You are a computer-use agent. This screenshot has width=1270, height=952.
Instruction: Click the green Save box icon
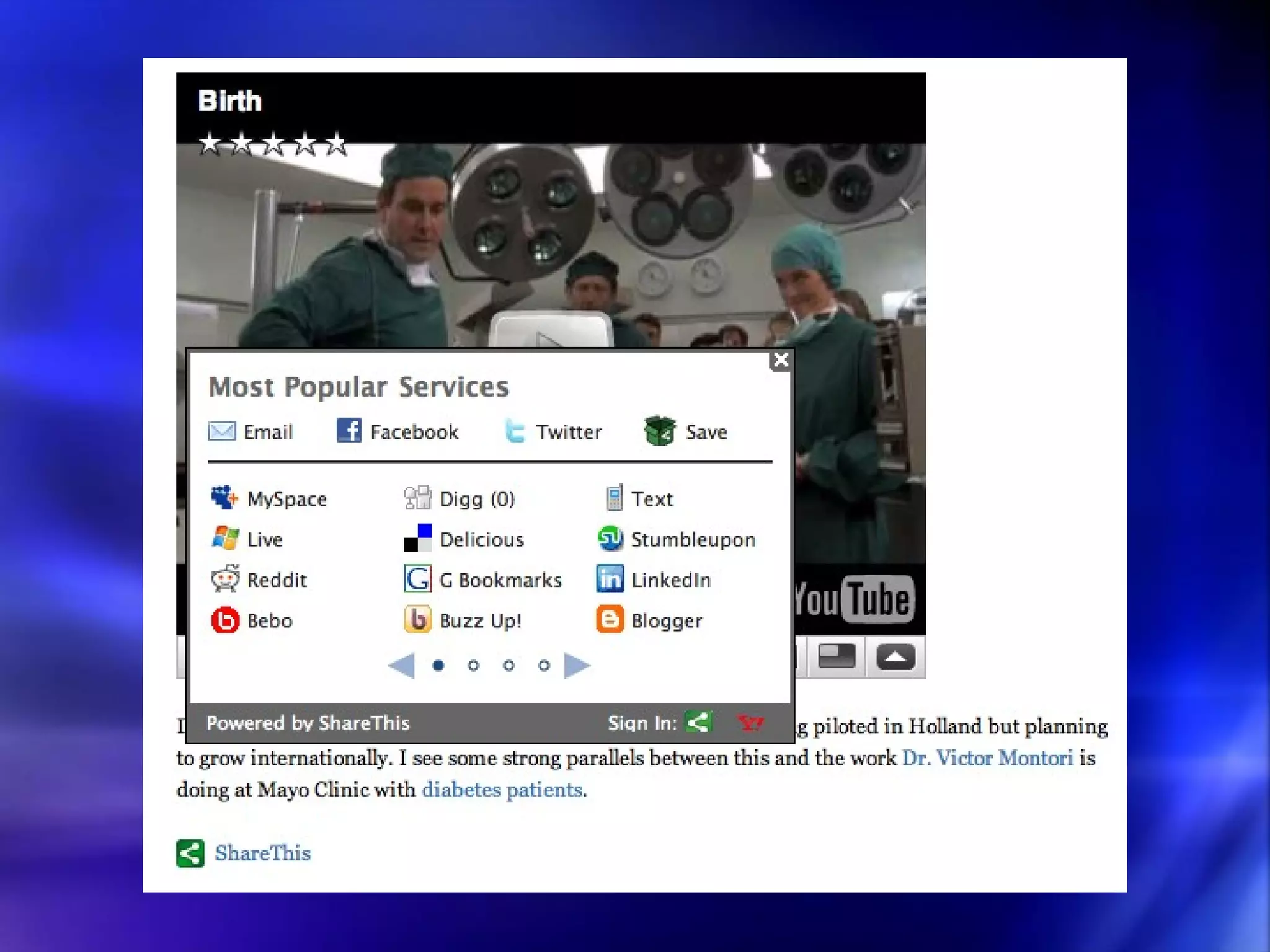pos(660,431)
